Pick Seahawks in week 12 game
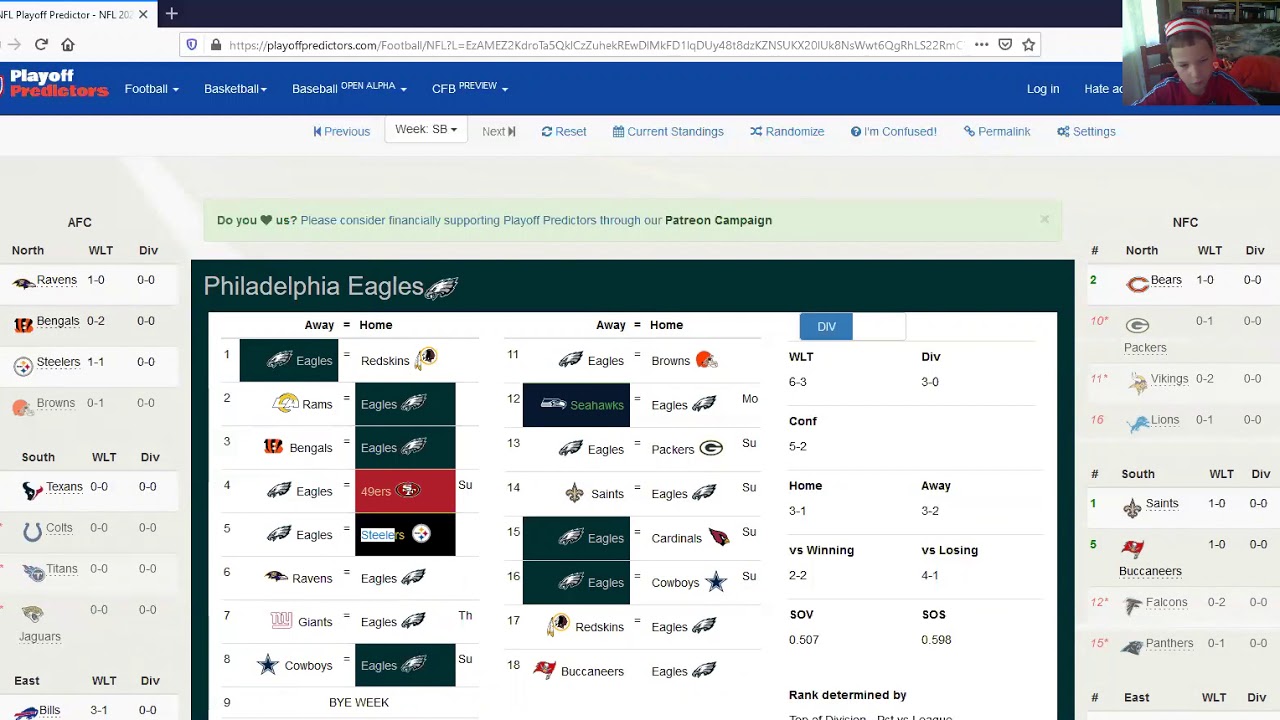Screen dimensions: 1280x720 pyautogui.click(x=576, y=404)
